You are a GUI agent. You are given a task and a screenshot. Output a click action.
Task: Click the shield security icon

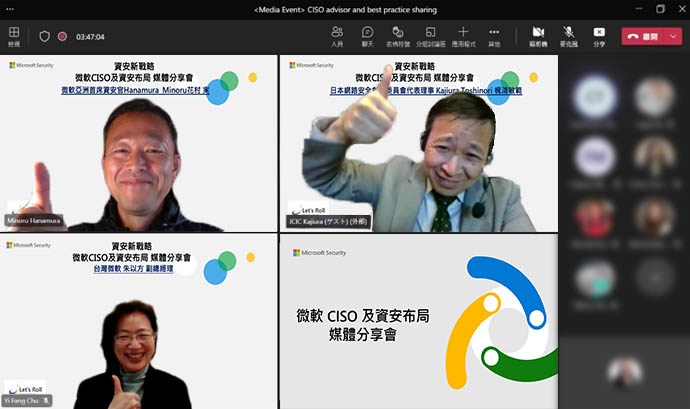click(x=44, y=37)
